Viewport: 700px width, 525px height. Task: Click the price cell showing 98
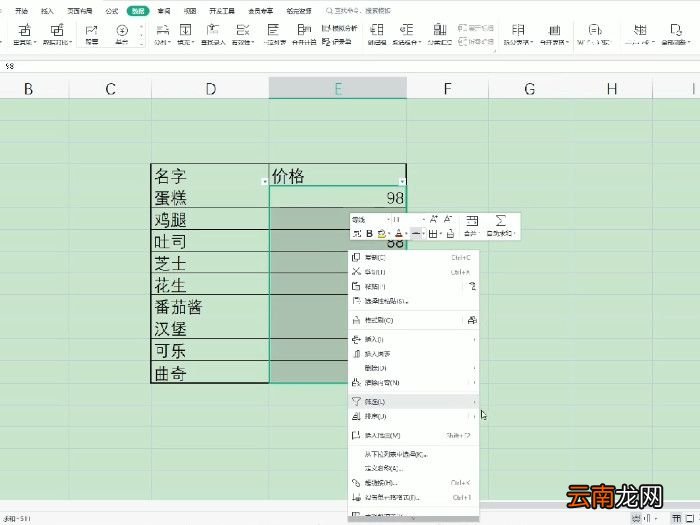tap(338, 197)
